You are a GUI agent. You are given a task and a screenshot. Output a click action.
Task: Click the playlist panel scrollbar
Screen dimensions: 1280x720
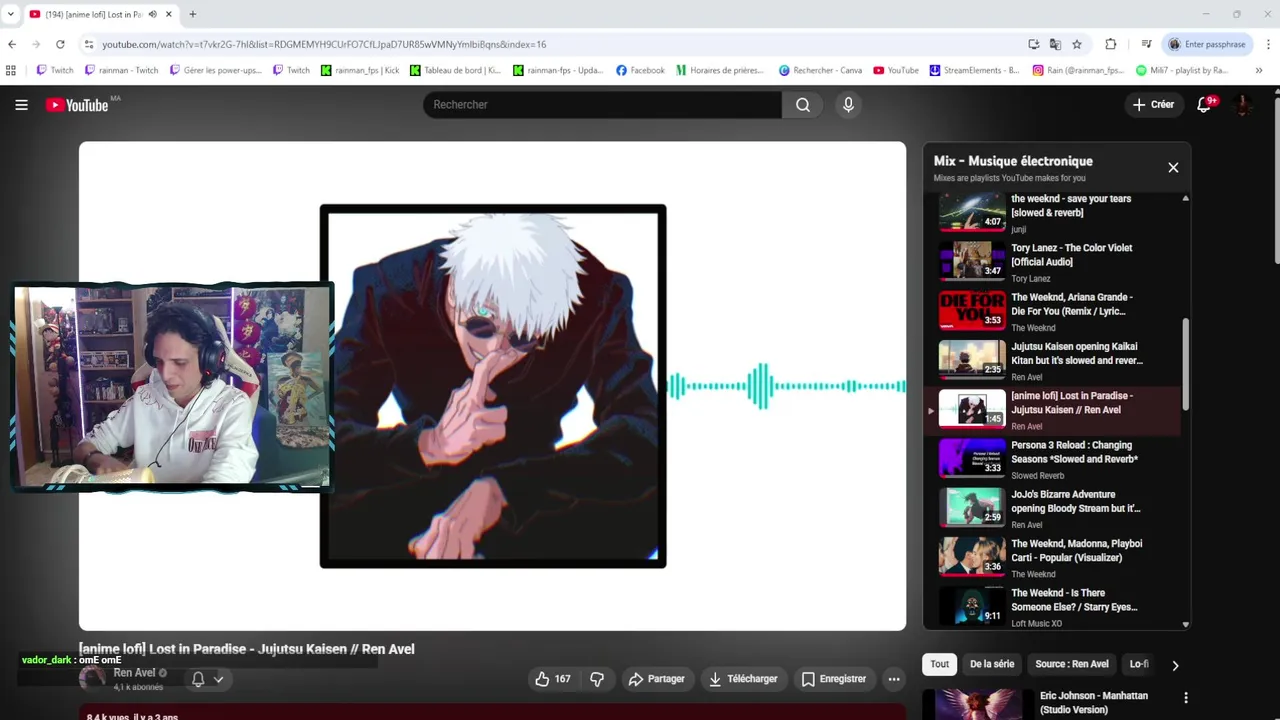(1186, 363)
